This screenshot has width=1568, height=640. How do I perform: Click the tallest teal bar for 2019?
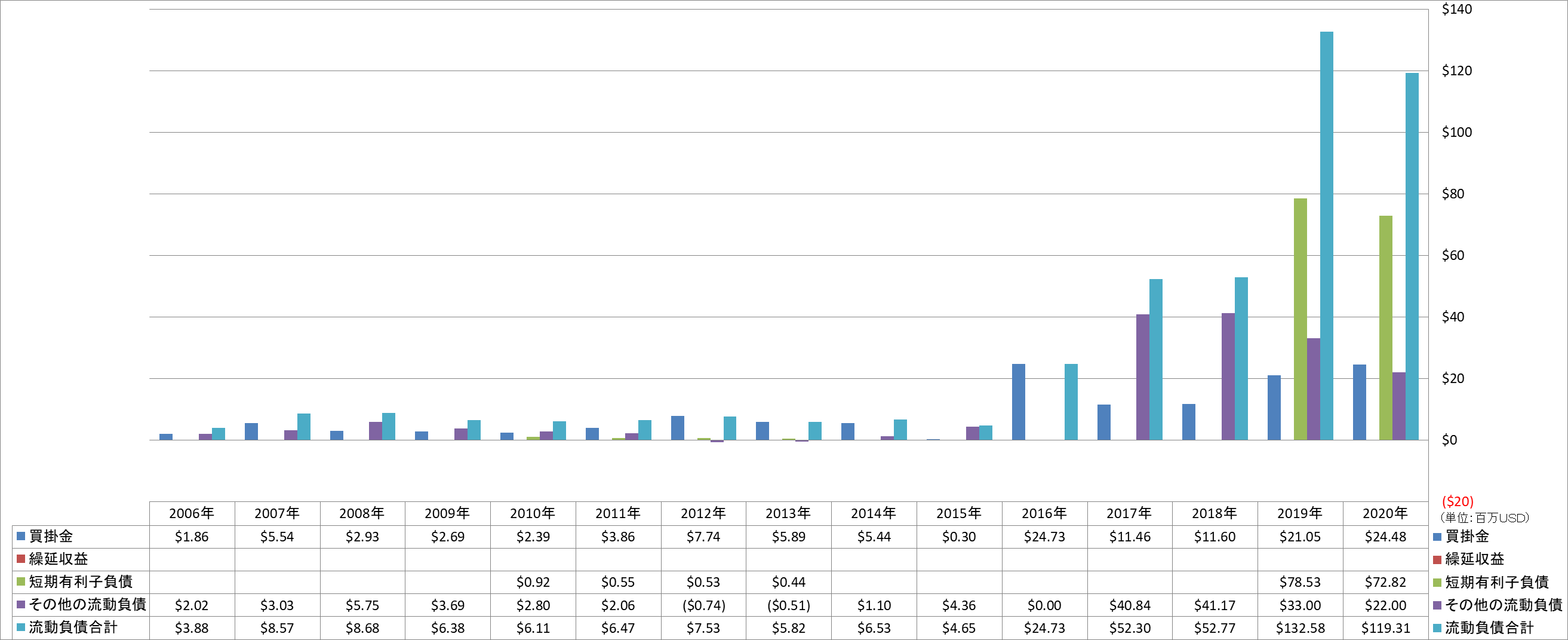click(1326, 235)
